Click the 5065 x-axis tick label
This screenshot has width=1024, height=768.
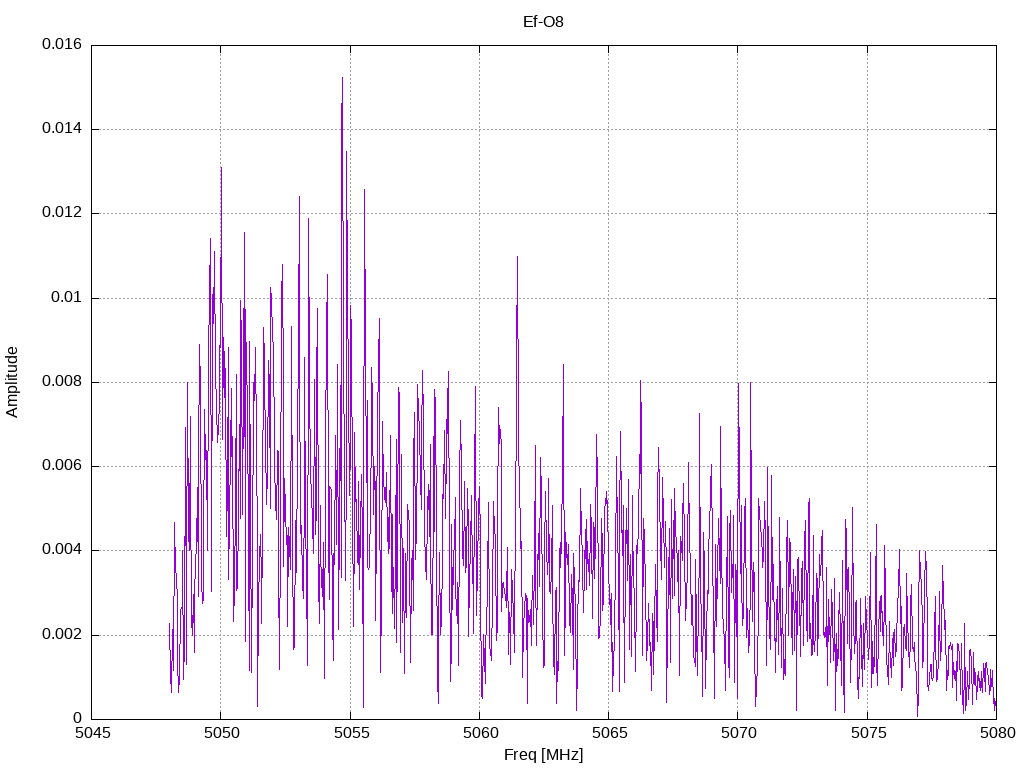coord(609,733)
